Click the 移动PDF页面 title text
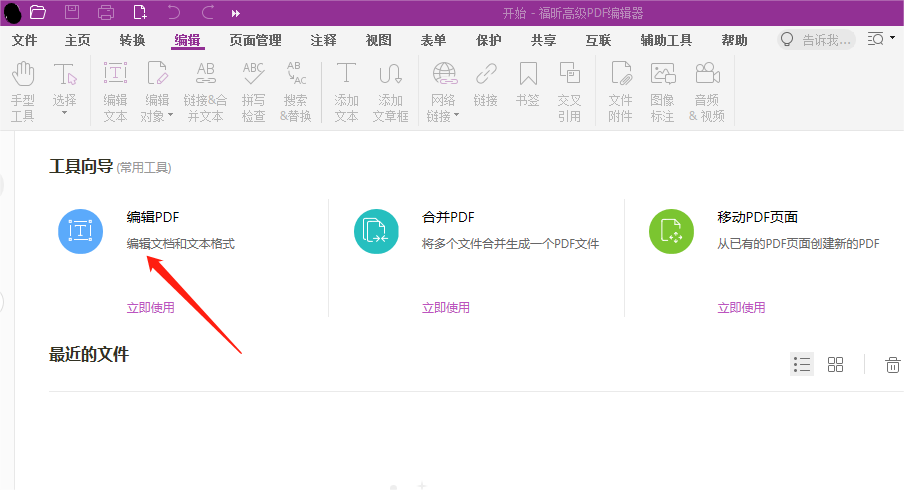This screenshot has height=490, width=904. pyautogui.click(x=758, y=217)
